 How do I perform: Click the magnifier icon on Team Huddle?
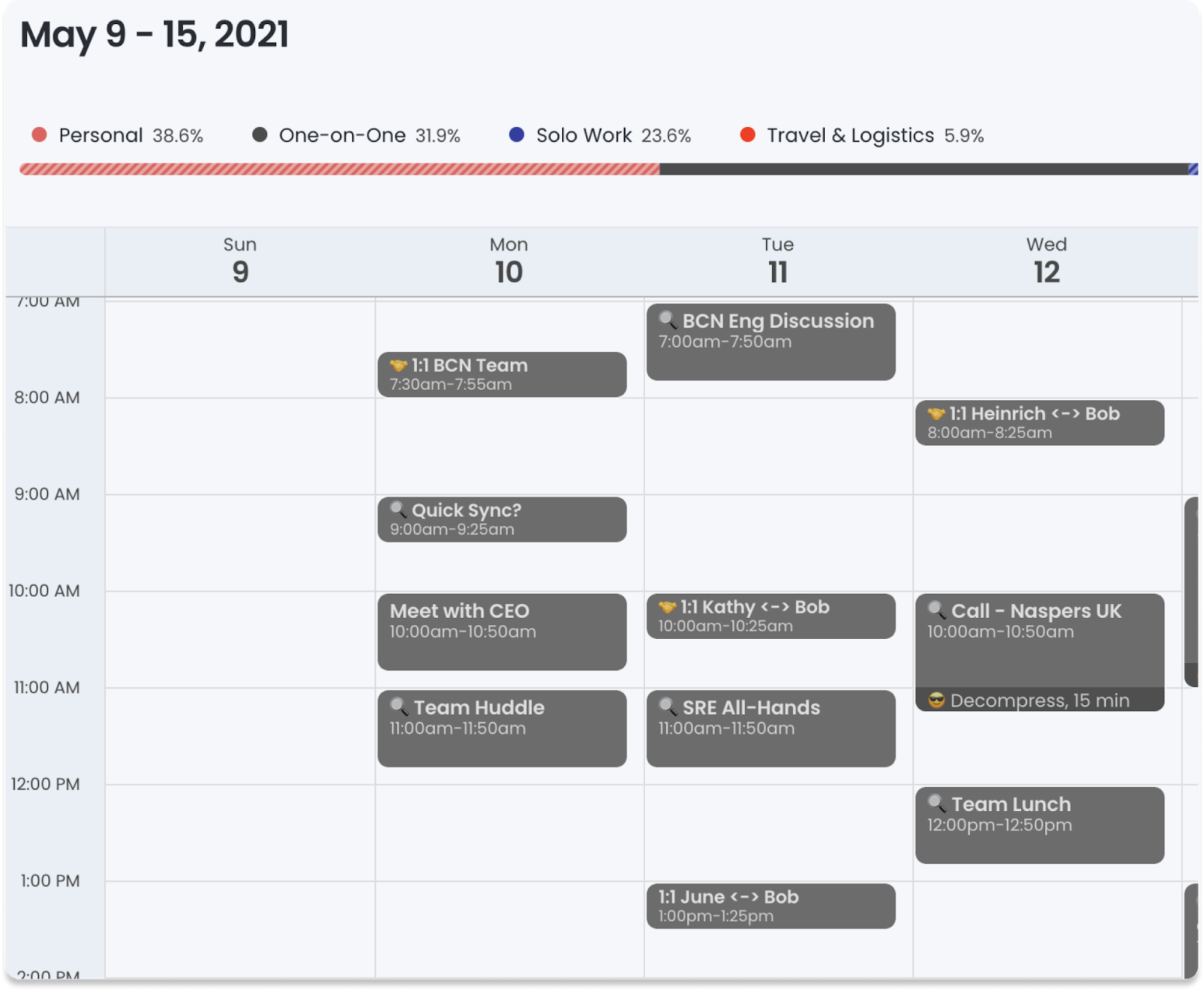399,707
